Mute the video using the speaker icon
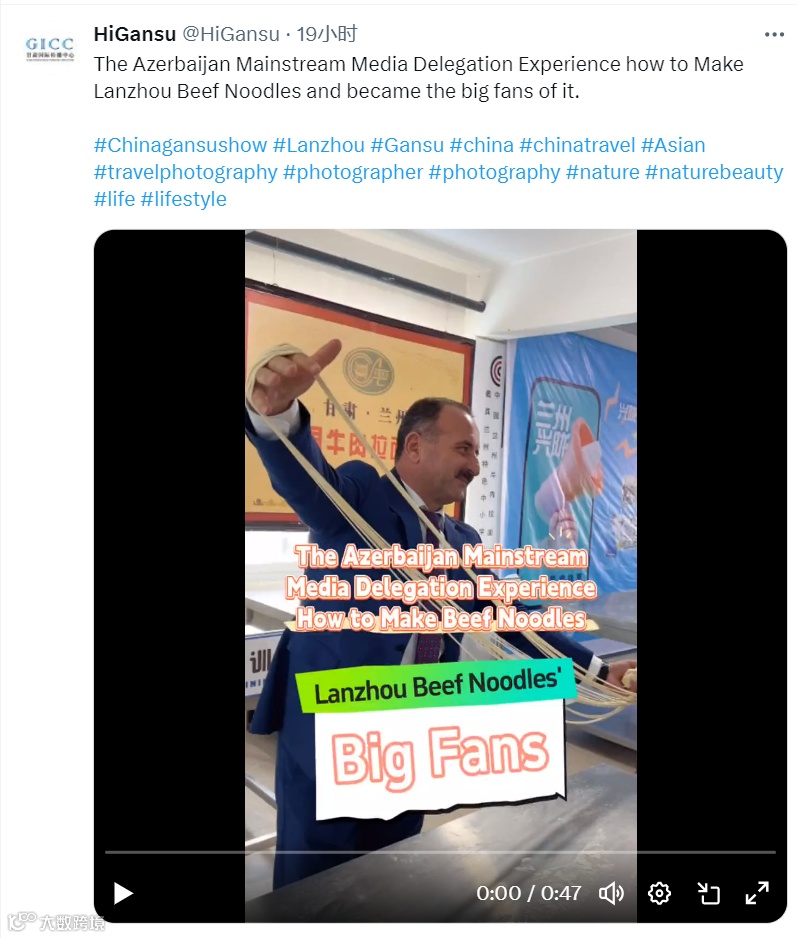797x938 pixels. point(611,893)
